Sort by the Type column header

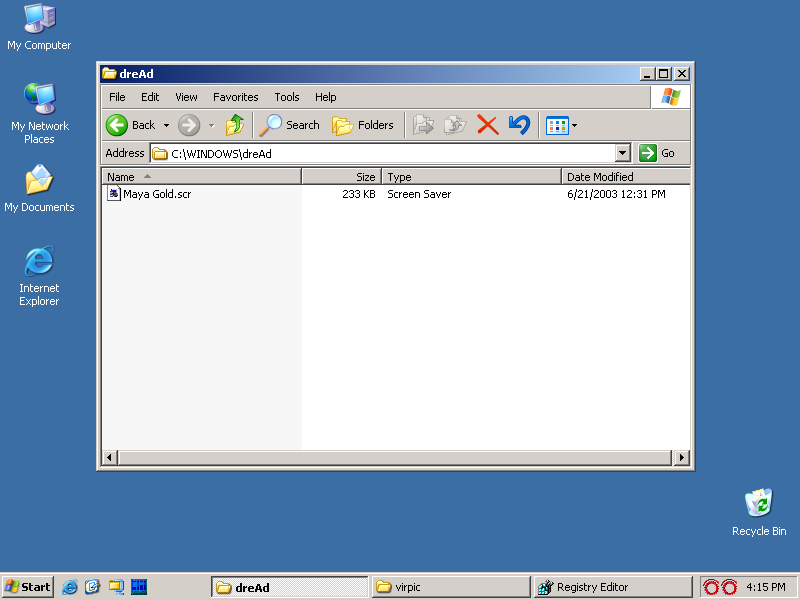[472, 177]
